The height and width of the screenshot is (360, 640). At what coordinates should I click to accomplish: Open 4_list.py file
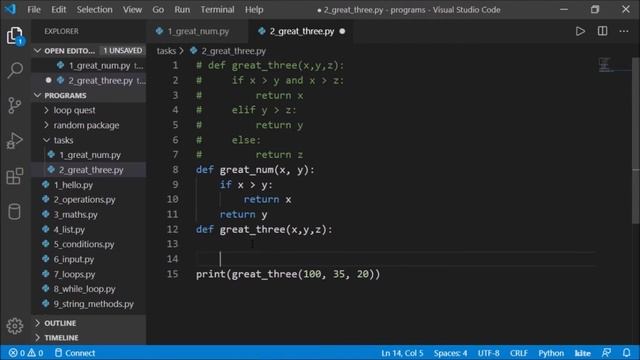89,229
